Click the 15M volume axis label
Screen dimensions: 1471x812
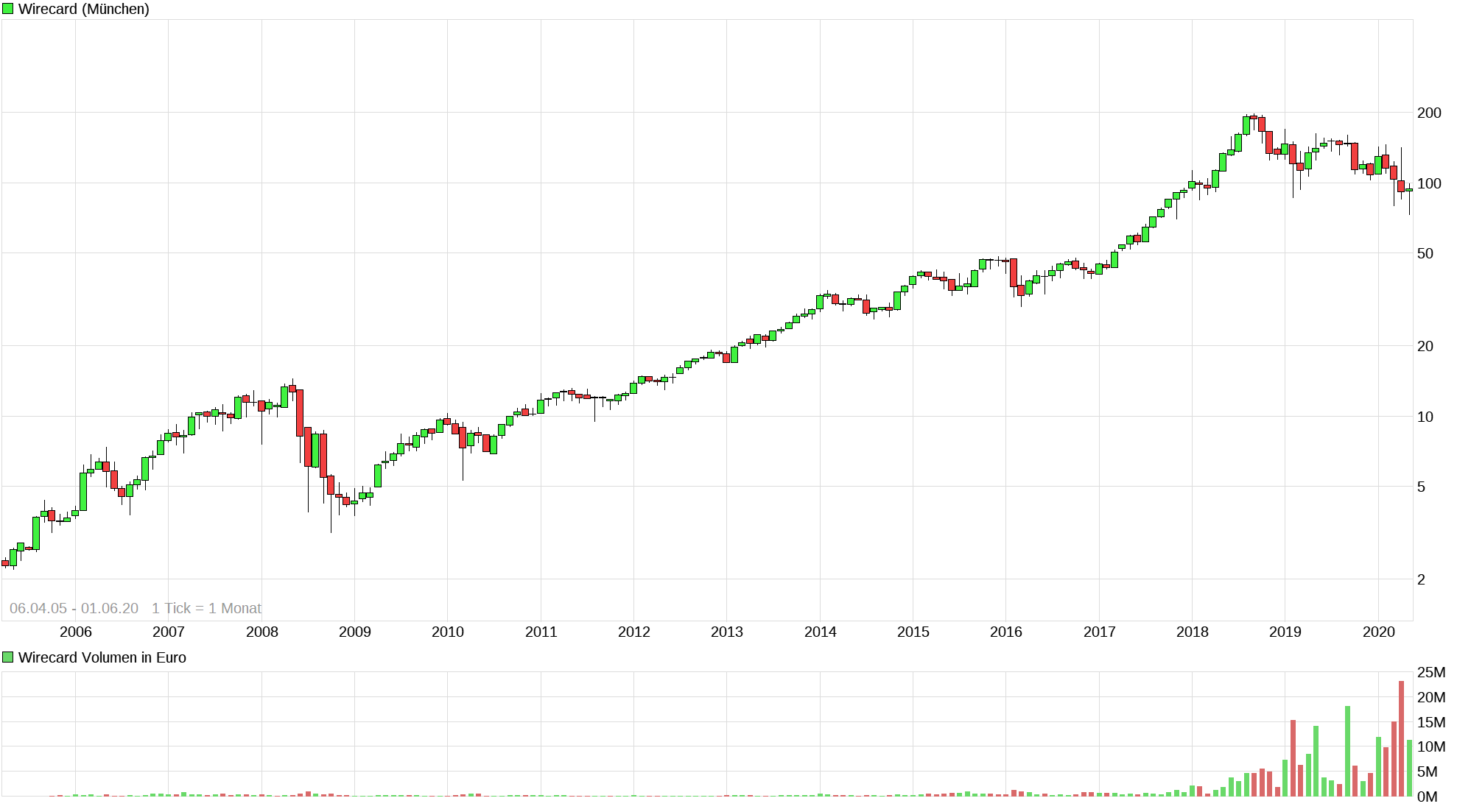(x=1431, y=722)
